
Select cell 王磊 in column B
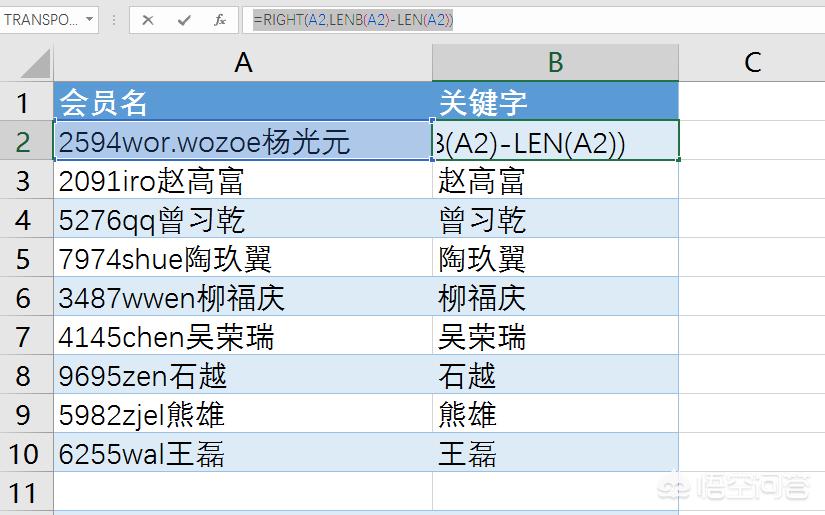click(556, 452)
